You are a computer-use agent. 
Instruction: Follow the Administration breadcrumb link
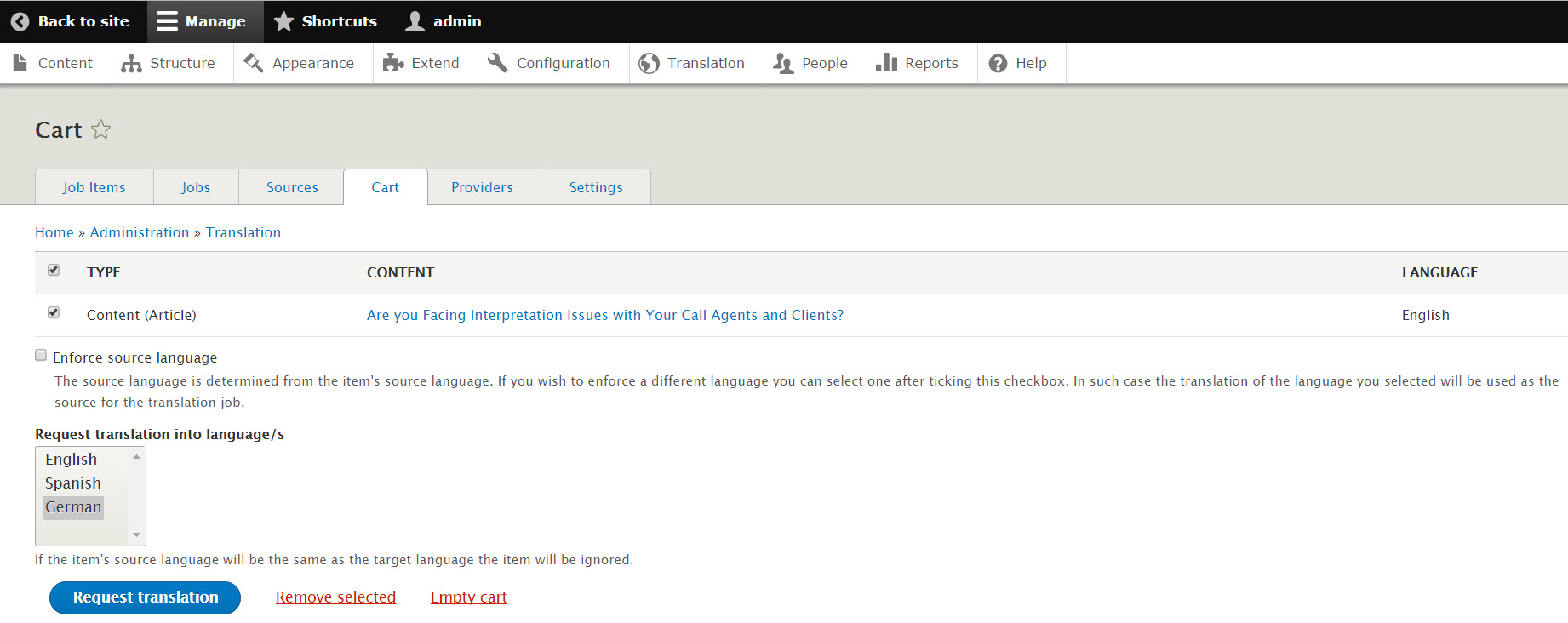(x=140, y=232)
